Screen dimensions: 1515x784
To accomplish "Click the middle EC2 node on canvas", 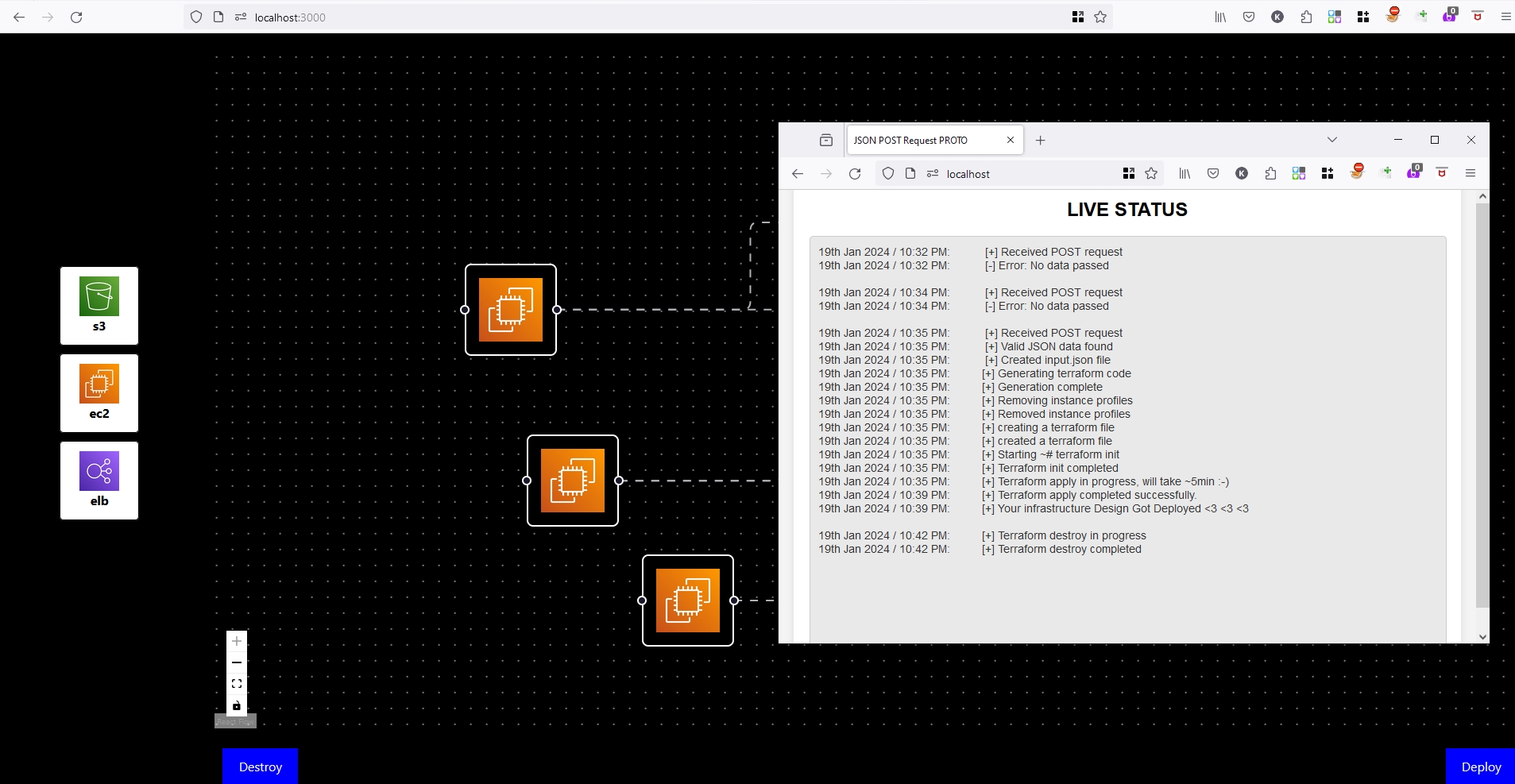I will pos(573,481).
